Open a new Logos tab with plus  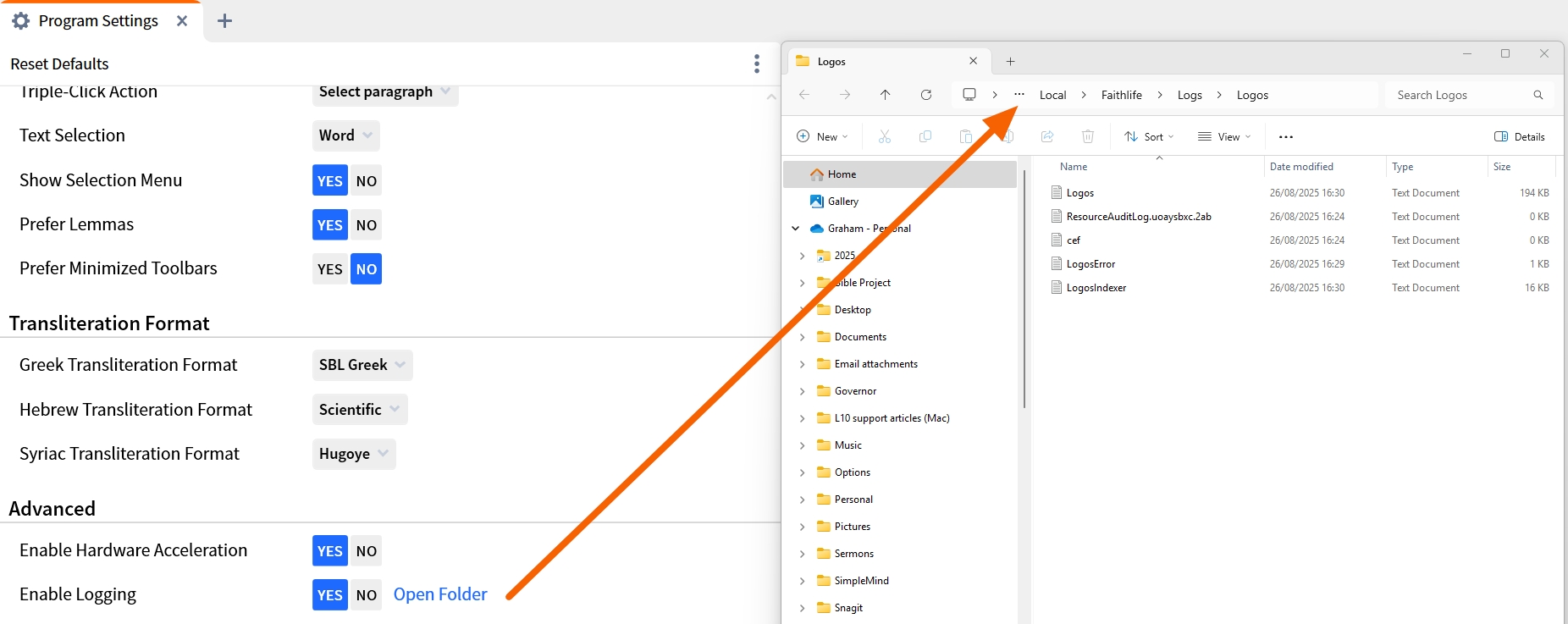click(224, 21)
